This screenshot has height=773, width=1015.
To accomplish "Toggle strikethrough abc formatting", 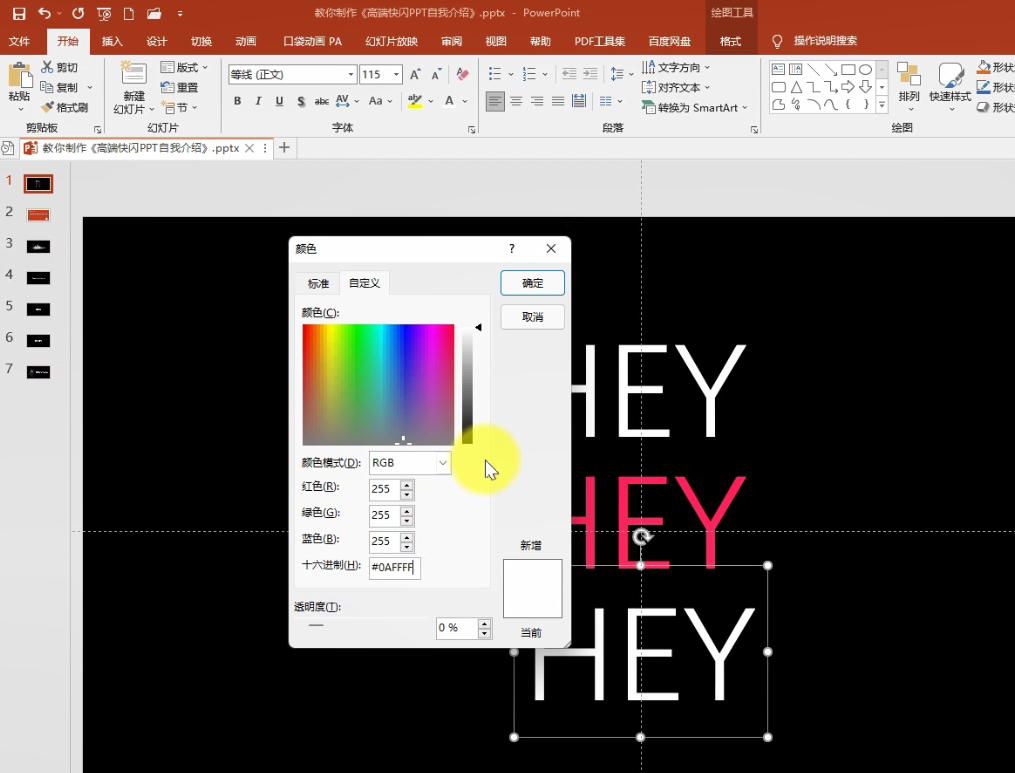I will pyautogui.click(x=321, y=101).
